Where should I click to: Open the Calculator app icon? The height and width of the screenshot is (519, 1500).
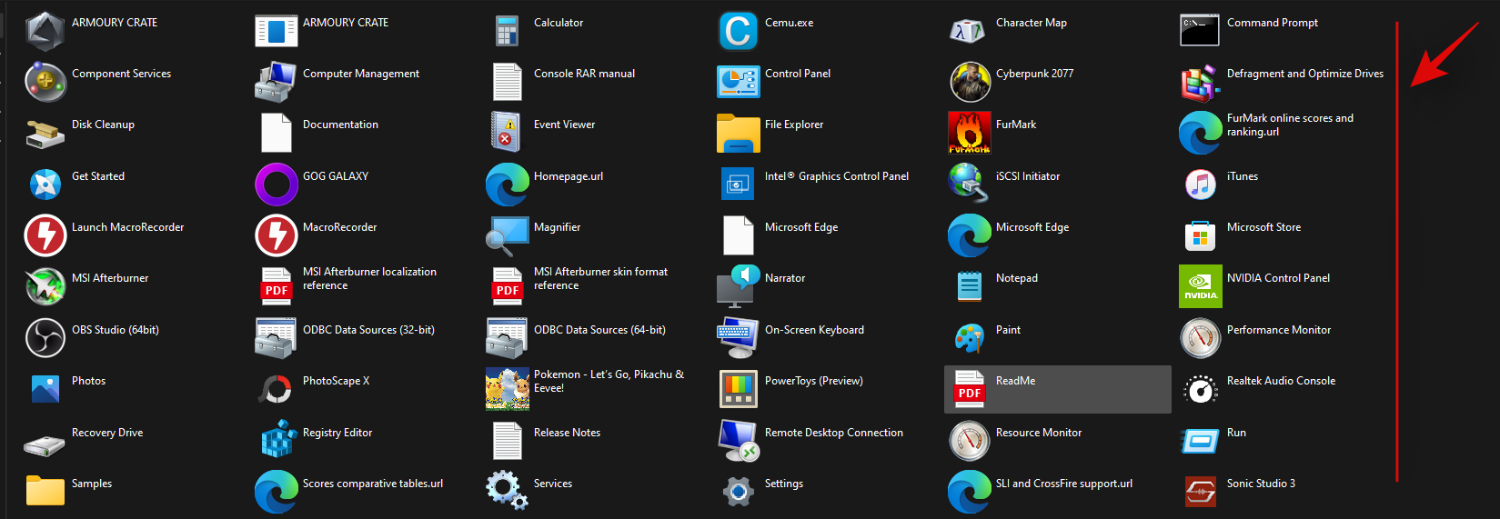click(507, 30)
